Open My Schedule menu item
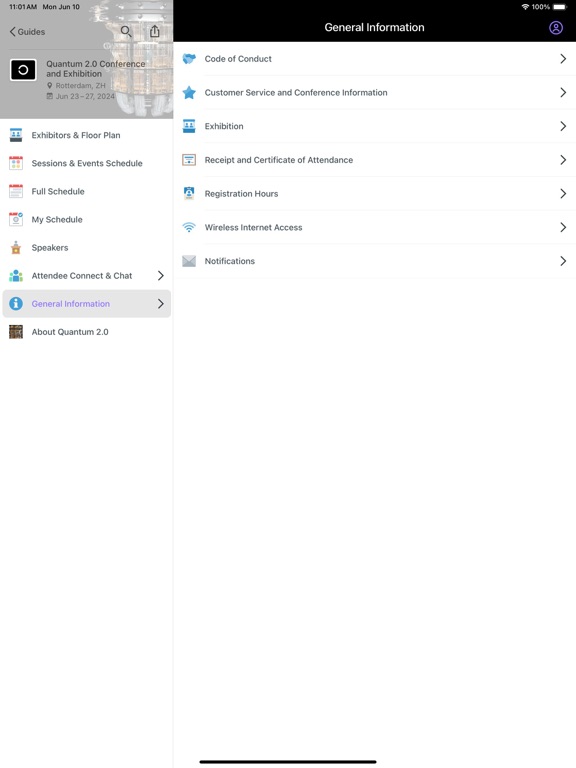The width and height of the screenshot is (576, 768). pos(87,219)
